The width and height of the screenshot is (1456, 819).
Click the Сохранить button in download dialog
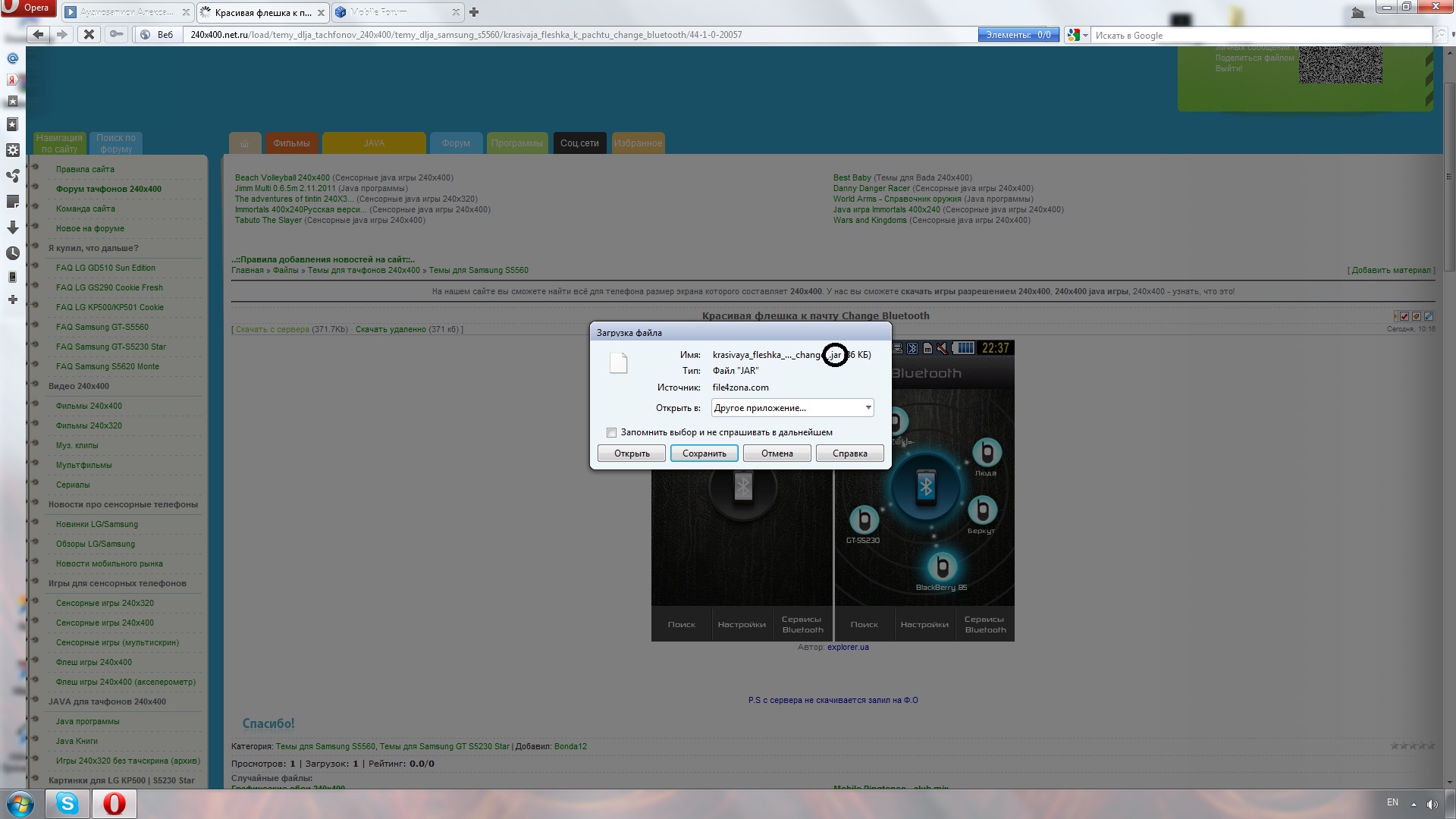(704, 453)
